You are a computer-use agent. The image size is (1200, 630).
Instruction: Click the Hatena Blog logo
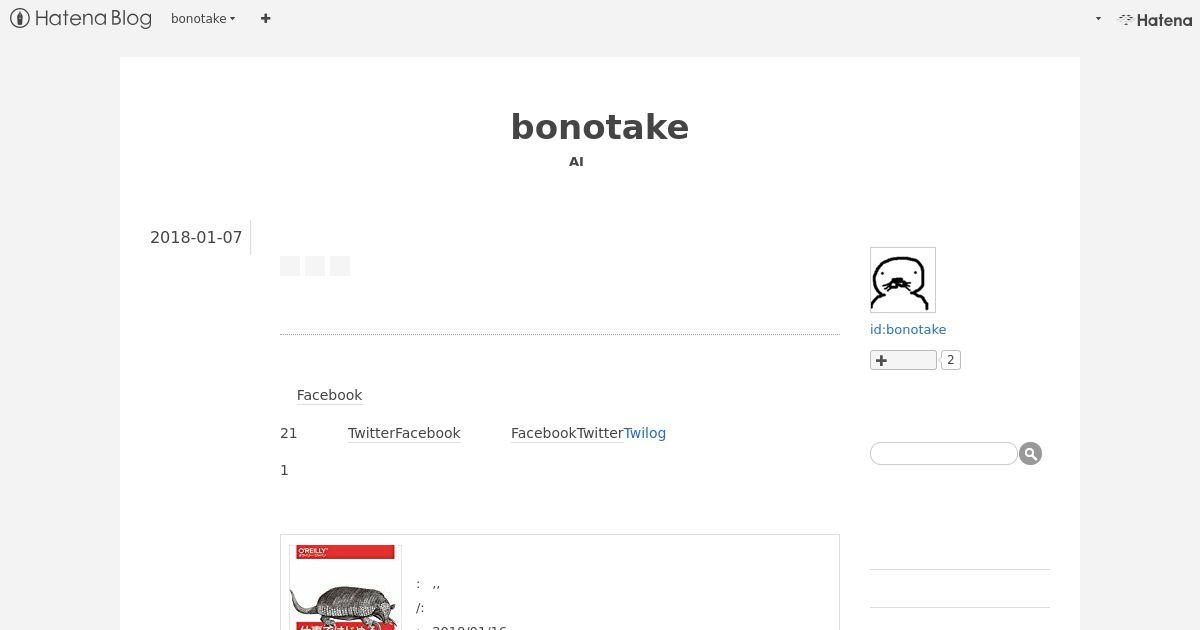(80, 18)
